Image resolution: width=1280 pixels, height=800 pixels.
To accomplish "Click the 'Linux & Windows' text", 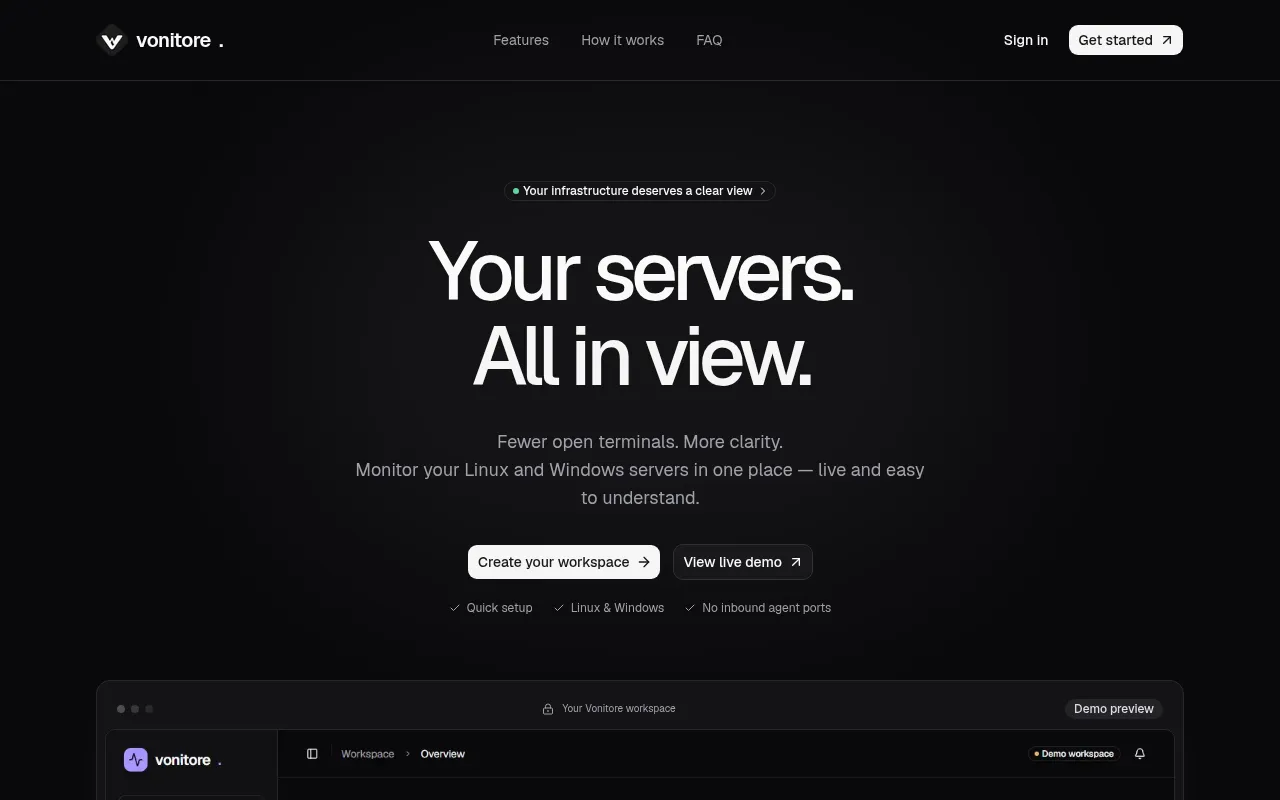I will pos(617,608).
